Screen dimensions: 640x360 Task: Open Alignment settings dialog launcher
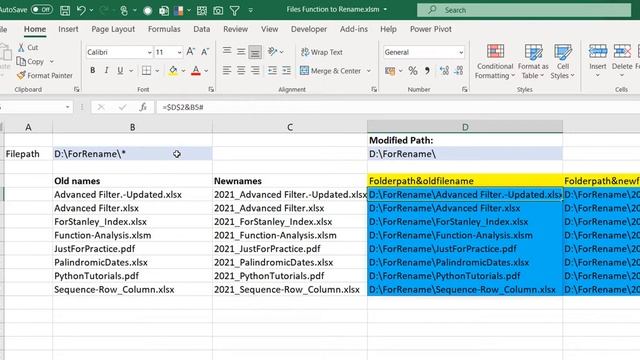(374, 89)
